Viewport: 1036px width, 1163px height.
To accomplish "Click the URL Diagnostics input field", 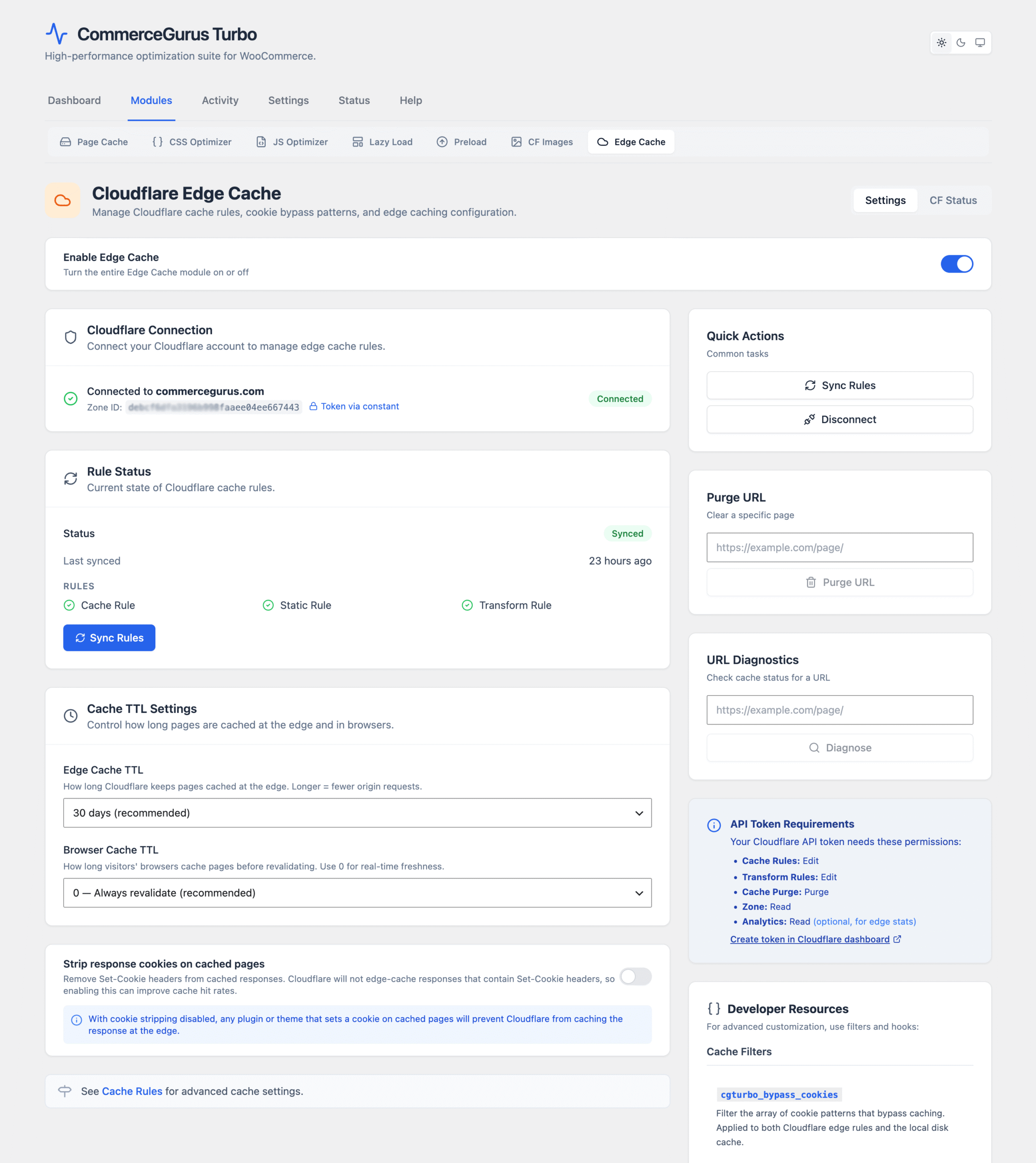I will click(840, 710).
